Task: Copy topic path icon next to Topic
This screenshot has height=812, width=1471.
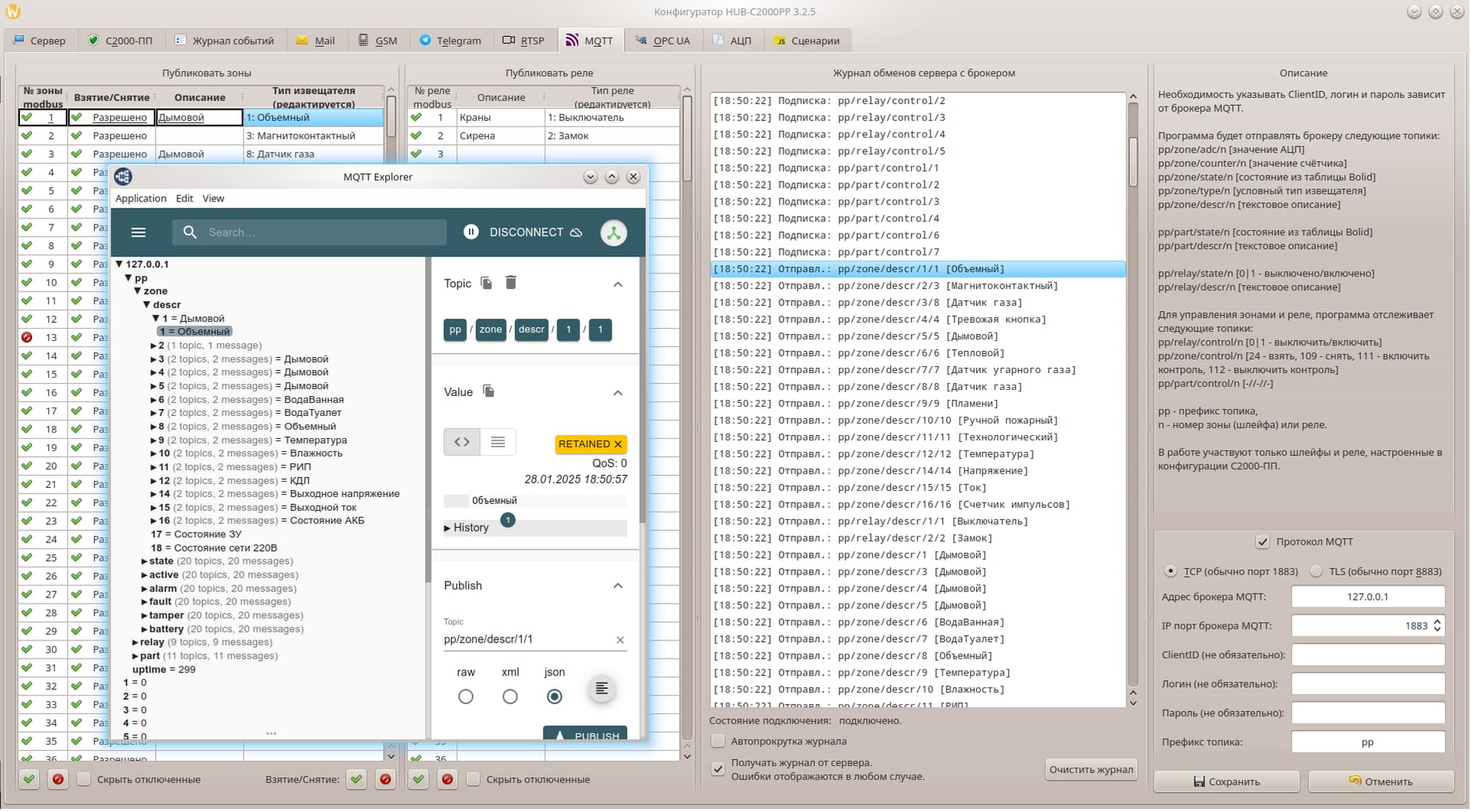Action: click(487, 283)
